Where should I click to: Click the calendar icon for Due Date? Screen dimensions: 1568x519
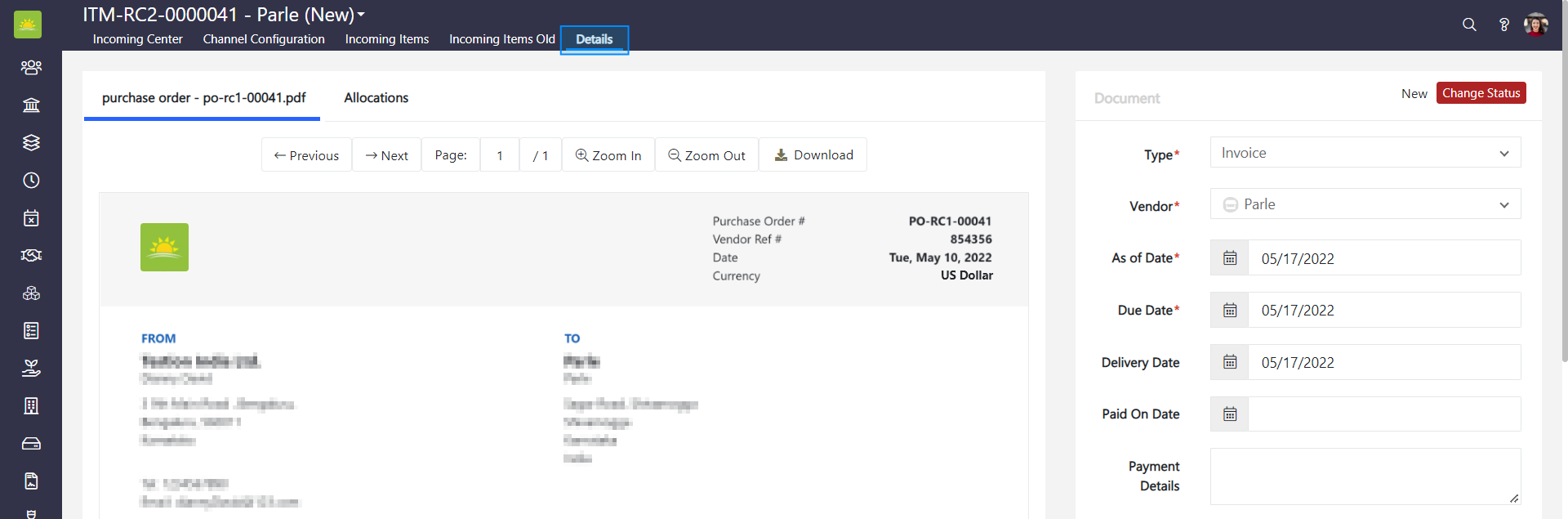coord(1230,311)
